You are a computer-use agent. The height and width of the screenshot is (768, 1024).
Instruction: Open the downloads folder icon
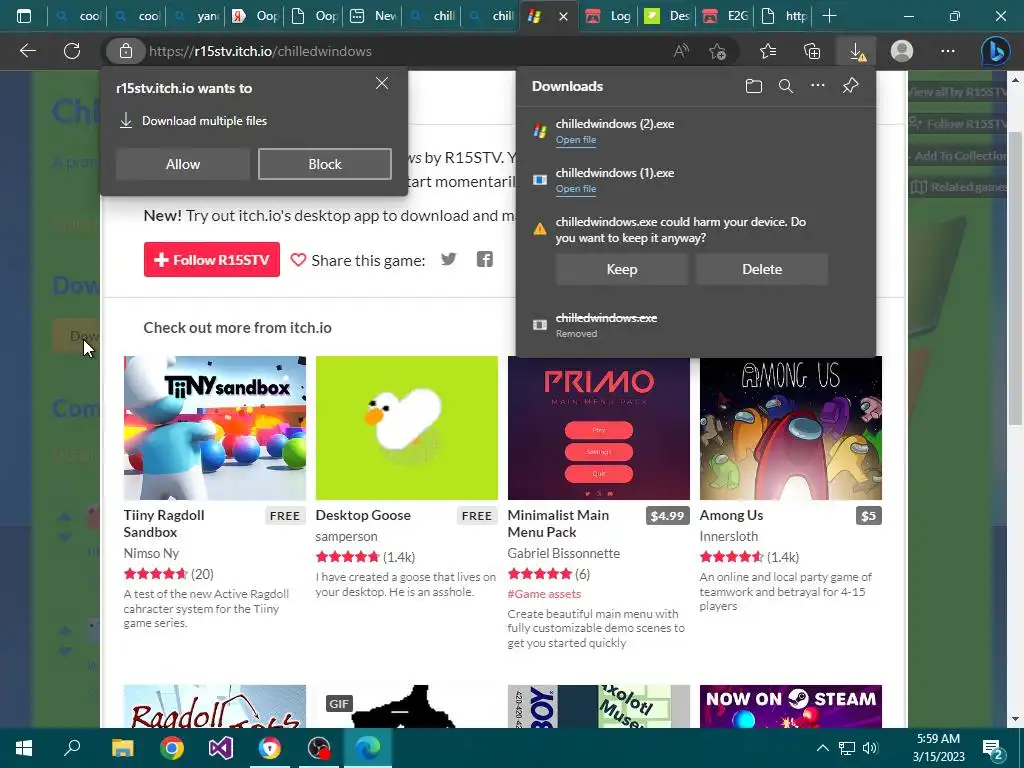pos(754,86)
